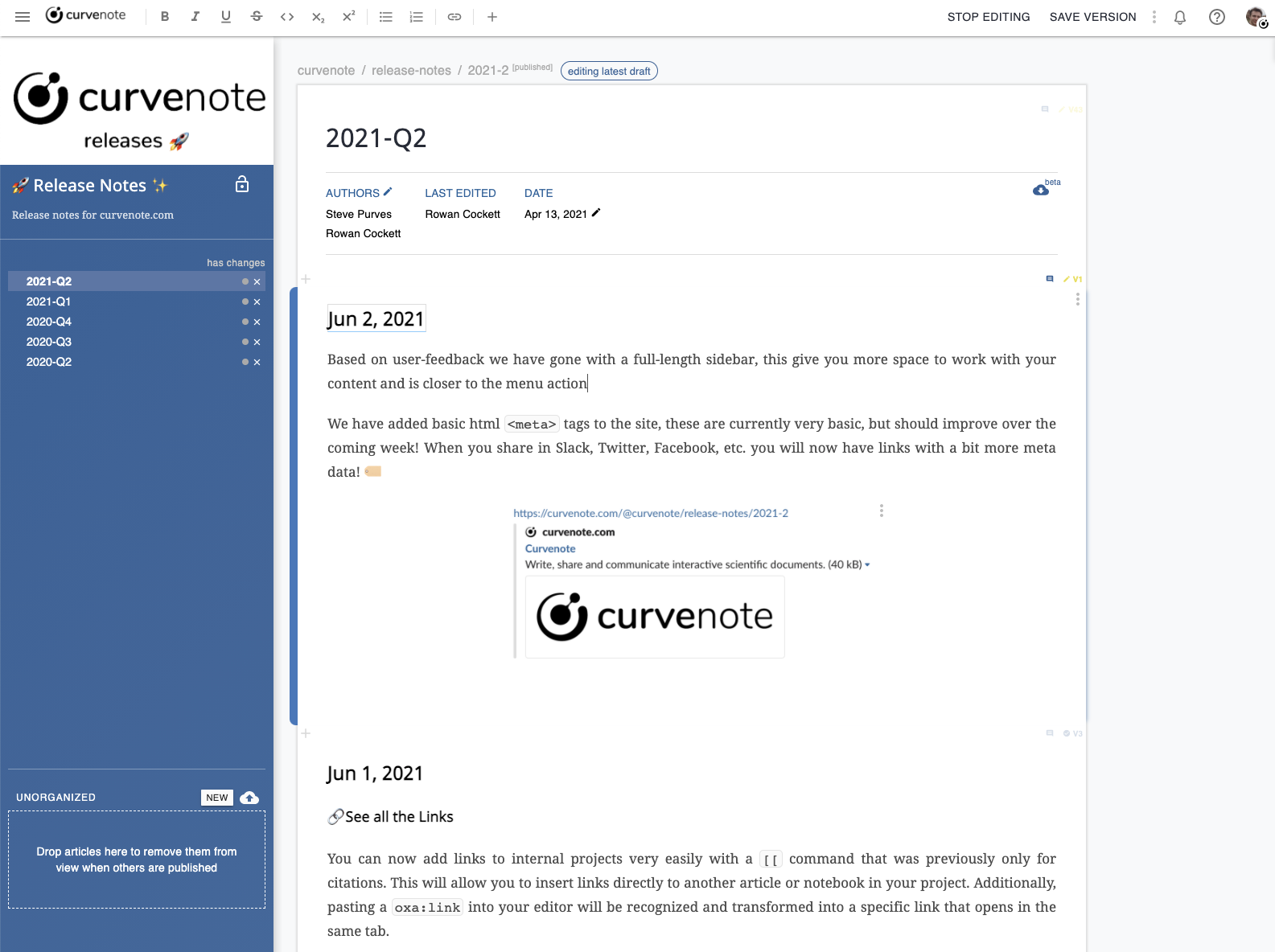Edit the date with the pencil icon

[x=596, y=213]
